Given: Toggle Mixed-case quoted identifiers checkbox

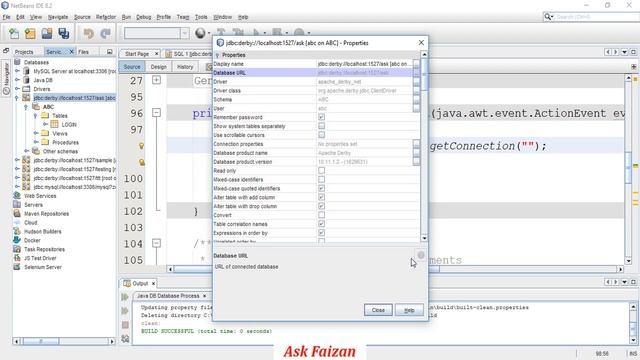Looking at the screenshot, I should point(322,188).
